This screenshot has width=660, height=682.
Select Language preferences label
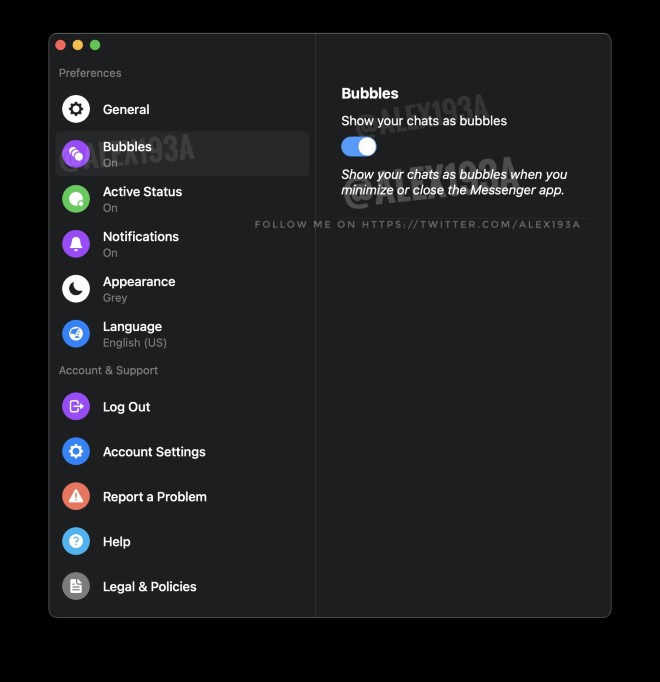[x=132, y=327]
